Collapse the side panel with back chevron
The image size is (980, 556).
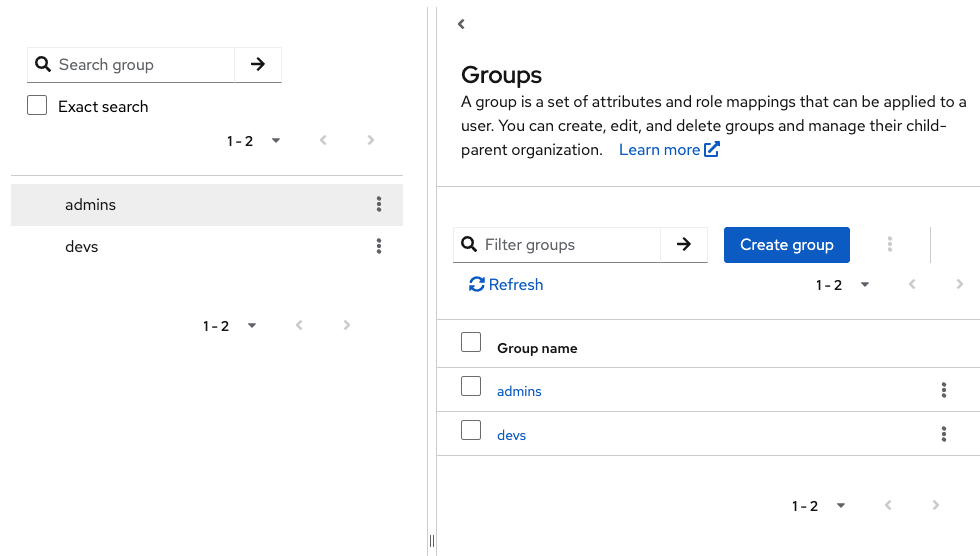point(461,24)
